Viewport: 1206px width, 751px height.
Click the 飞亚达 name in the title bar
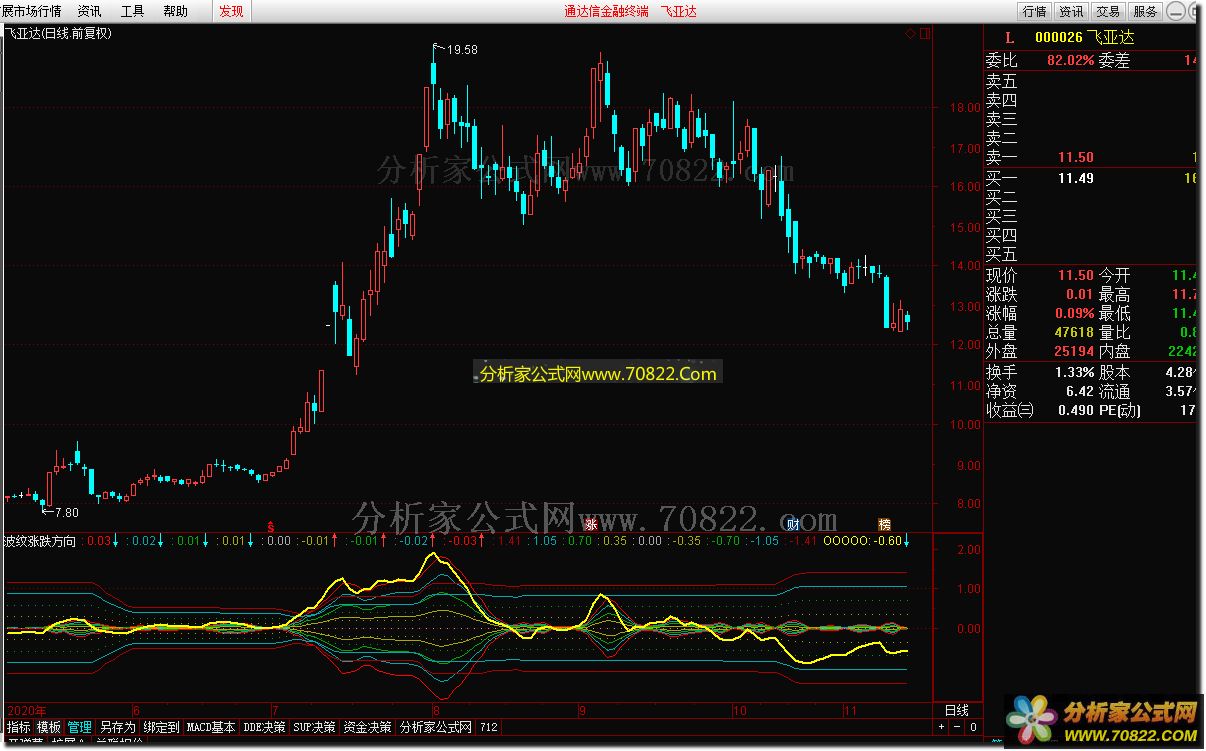pyautogui.click(x=679, y=11)
